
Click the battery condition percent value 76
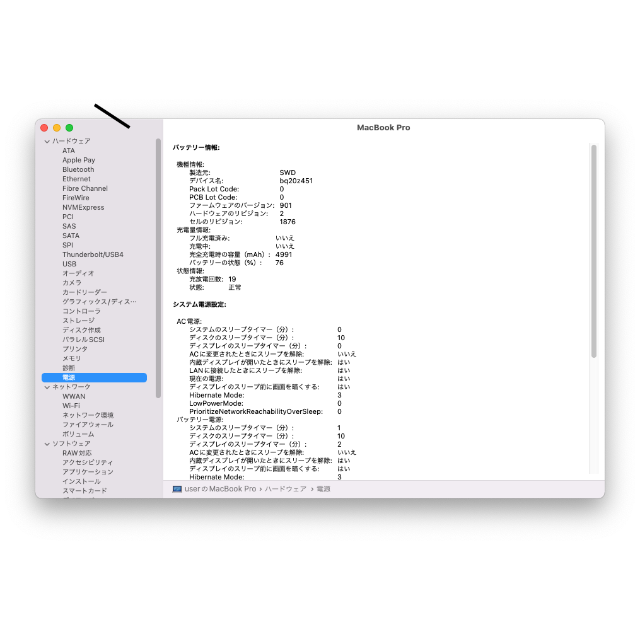pos(279,262)
